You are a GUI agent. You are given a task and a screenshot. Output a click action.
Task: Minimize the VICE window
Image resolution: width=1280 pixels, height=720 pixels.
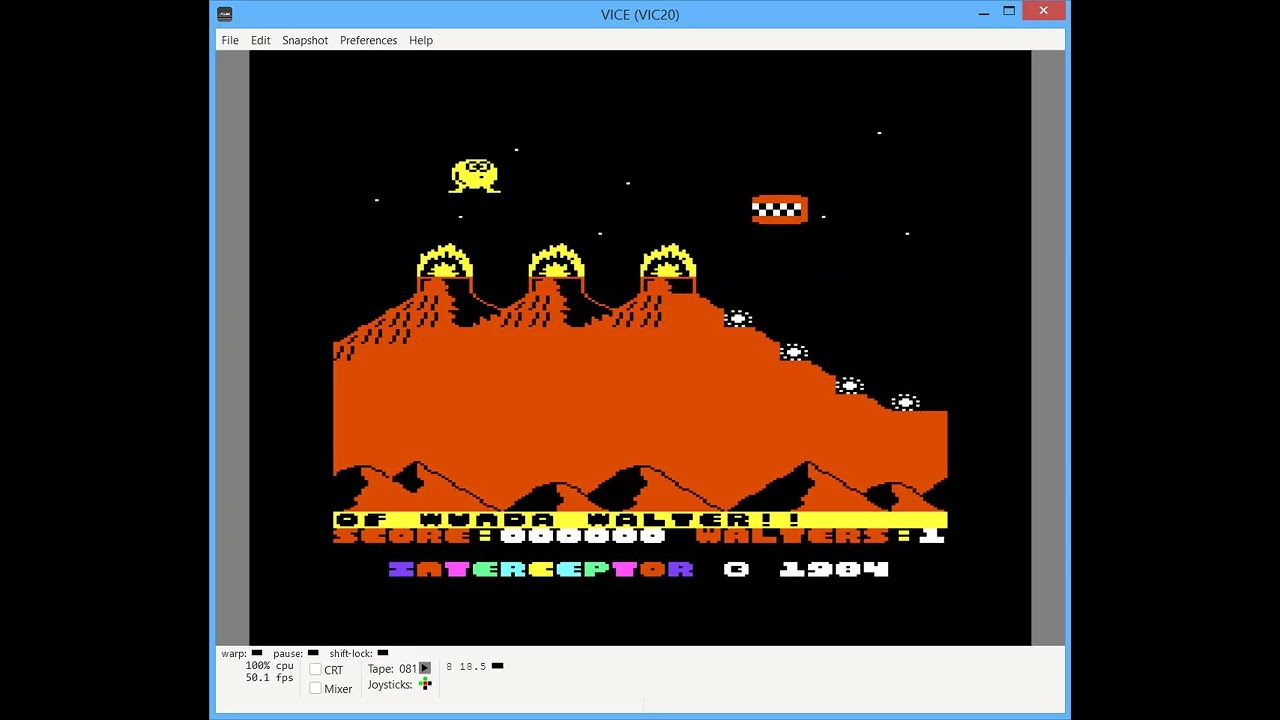(984, 12)
